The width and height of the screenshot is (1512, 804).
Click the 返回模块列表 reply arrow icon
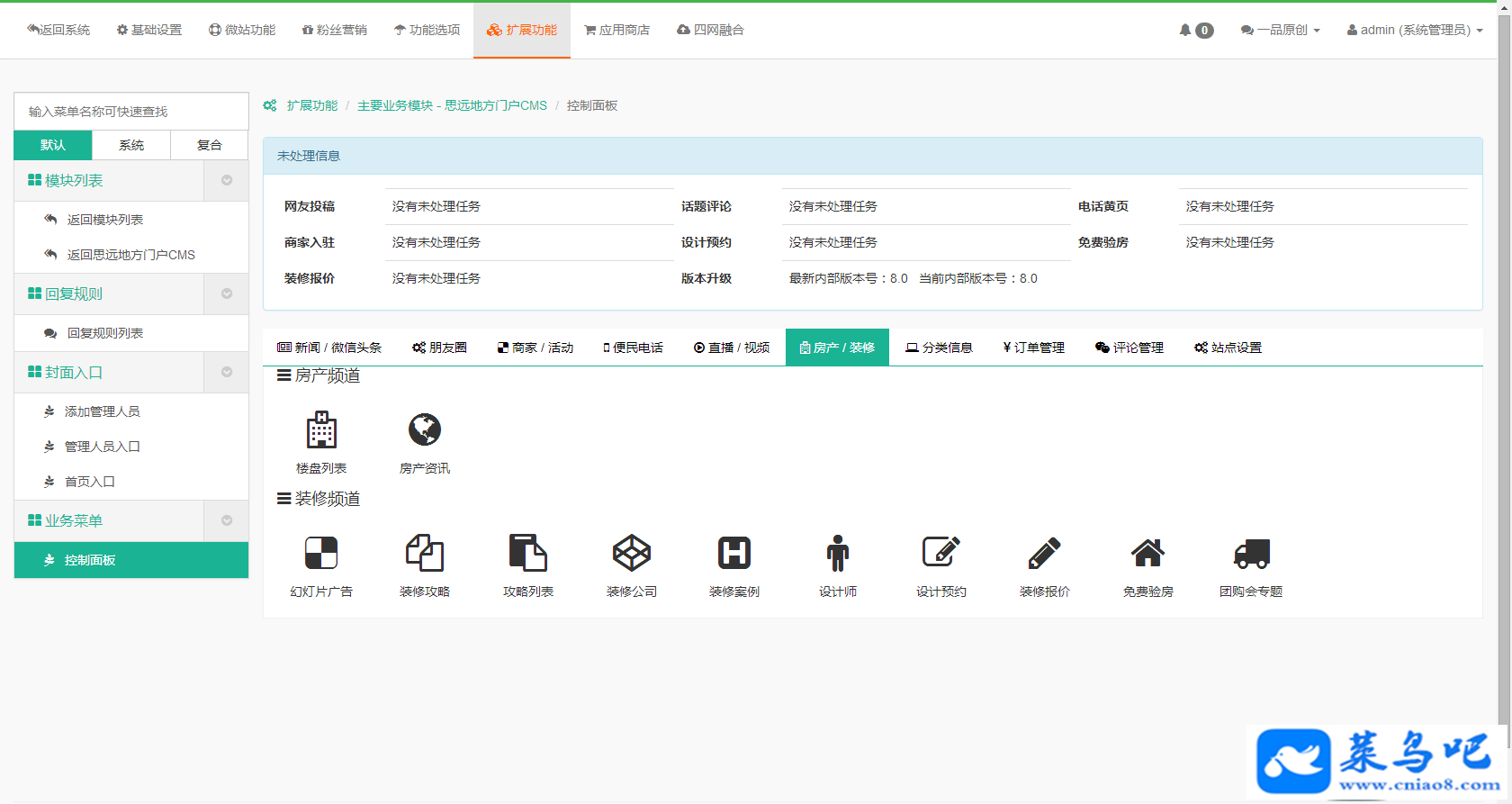(x=50, y=219)
